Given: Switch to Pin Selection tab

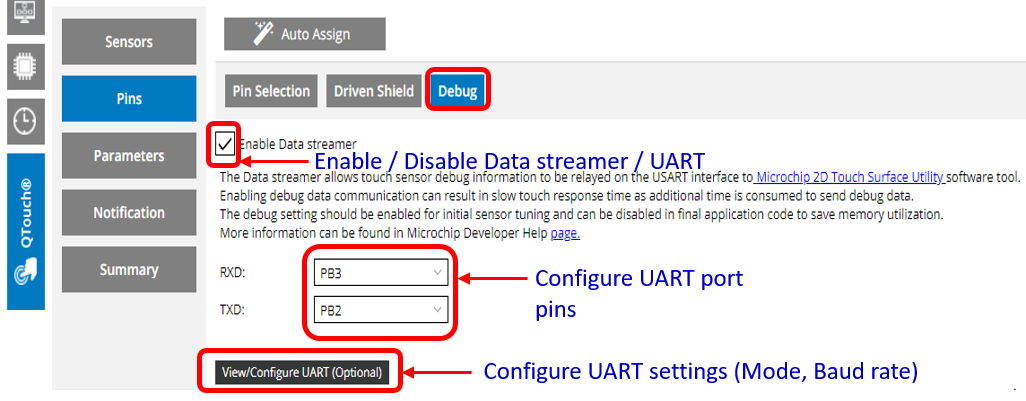Looking at the screenshot, I should coord(271,91).
